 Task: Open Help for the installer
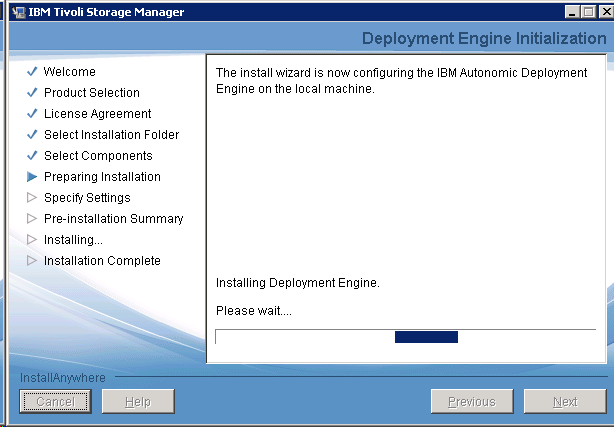coord(139,402)
